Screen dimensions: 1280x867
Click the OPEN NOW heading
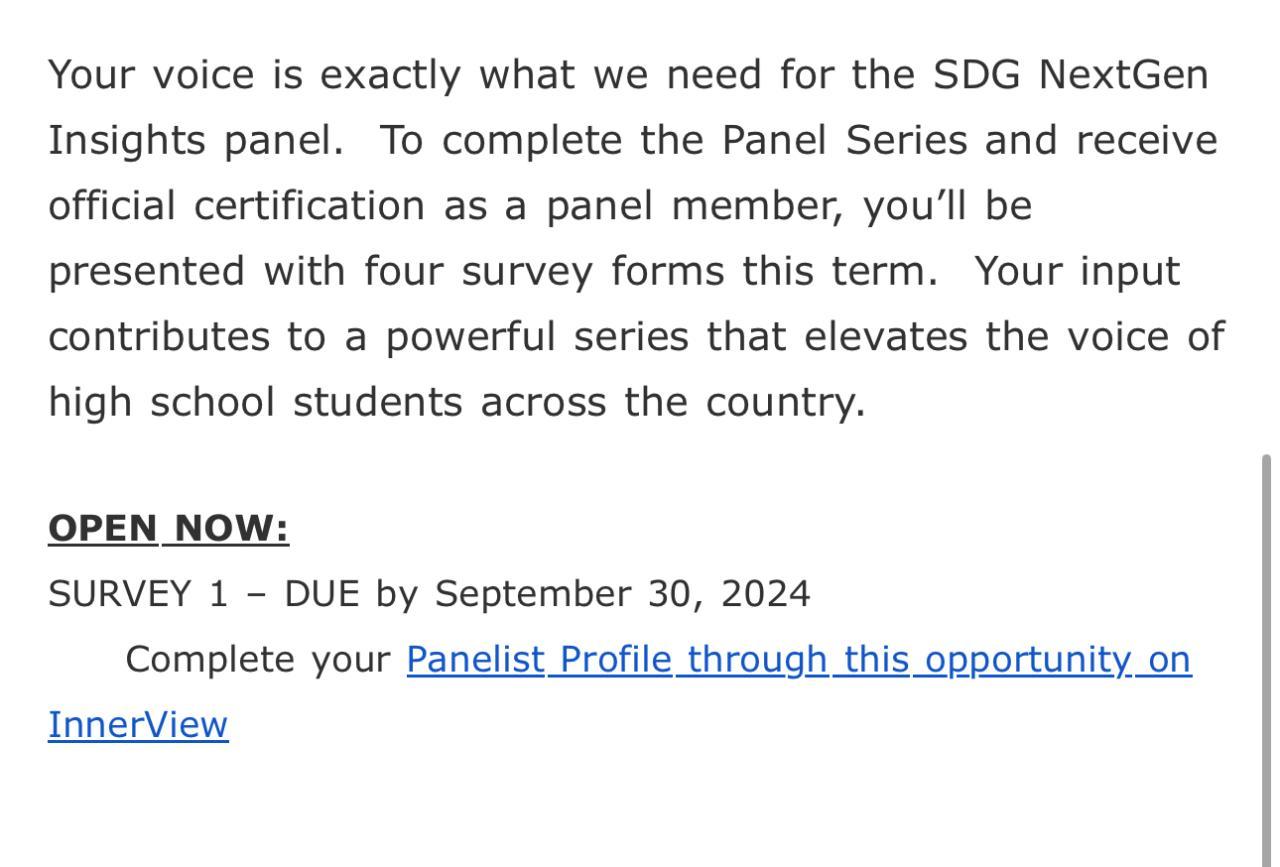point(168,529)
